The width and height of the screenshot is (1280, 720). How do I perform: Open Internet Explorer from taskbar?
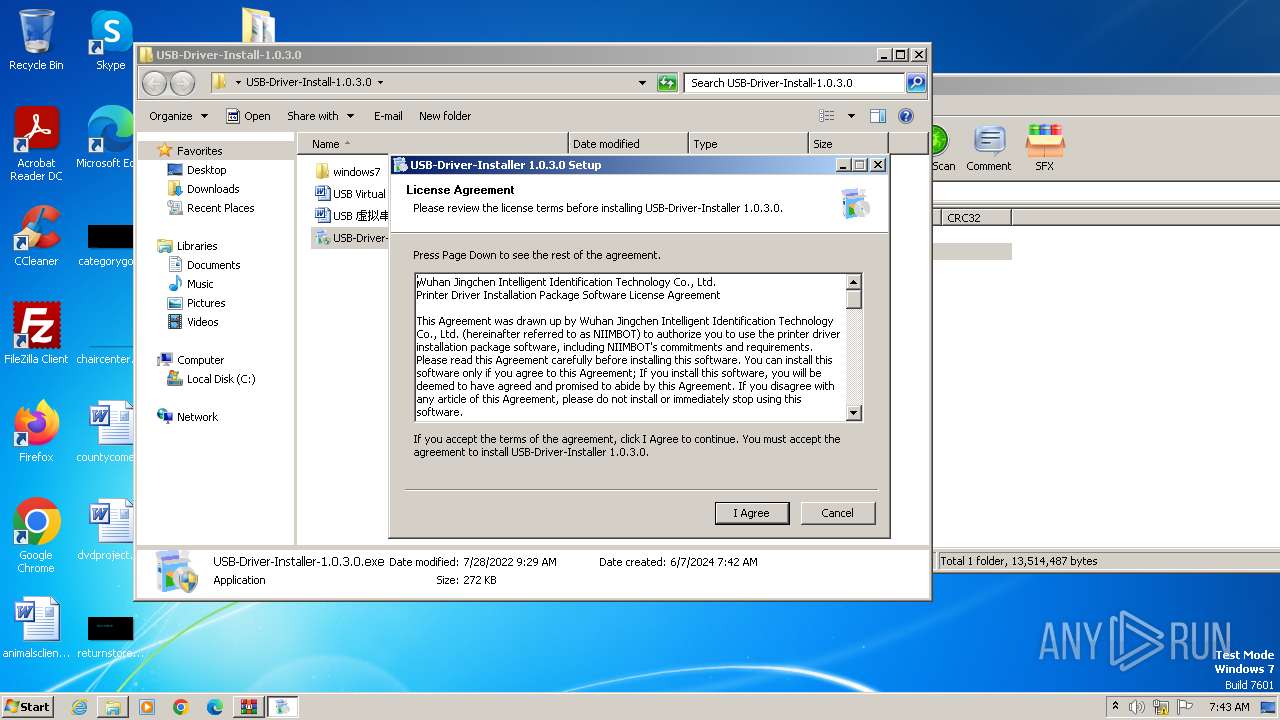[x=79, y=707]
